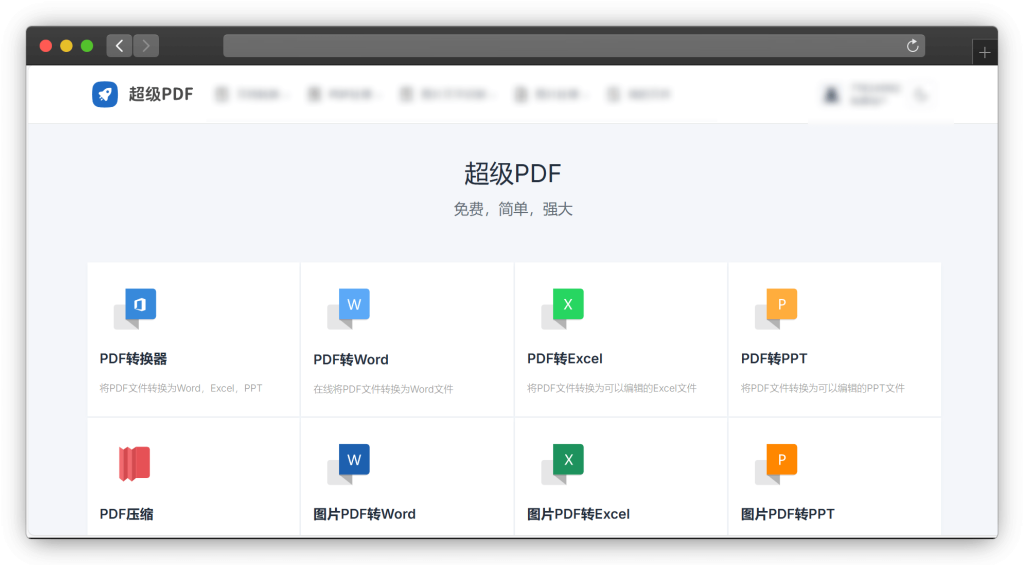The height and width of the screenshot is (565, 1024).
Task: Open the first blurred navigation menu item
Action: 251,95
